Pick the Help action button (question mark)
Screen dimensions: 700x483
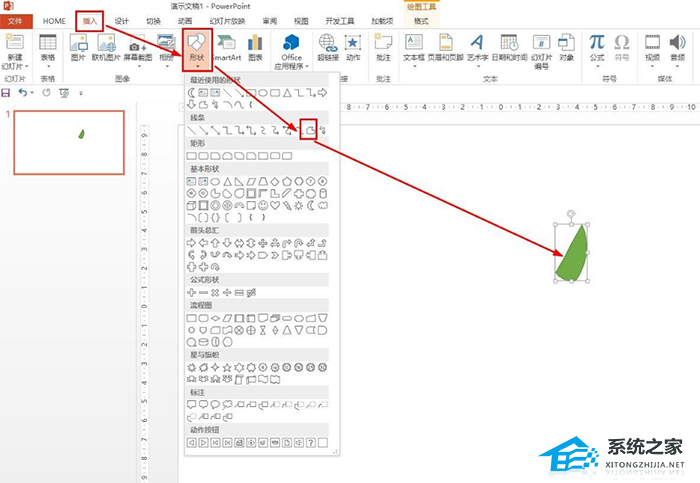tap(311, 442)
